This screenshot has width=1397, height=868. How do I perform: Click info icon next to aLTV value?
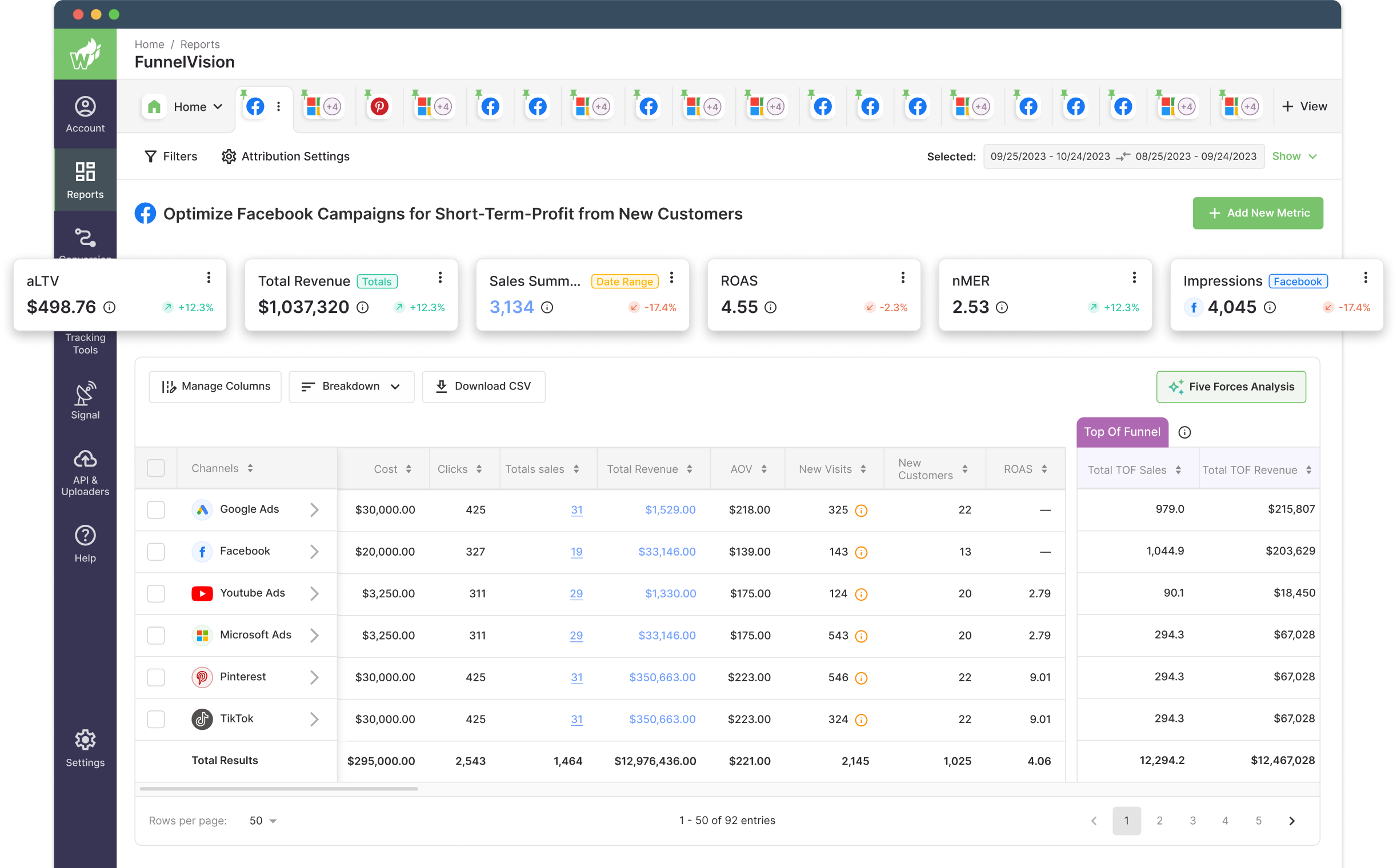click(x=109, y=308)
